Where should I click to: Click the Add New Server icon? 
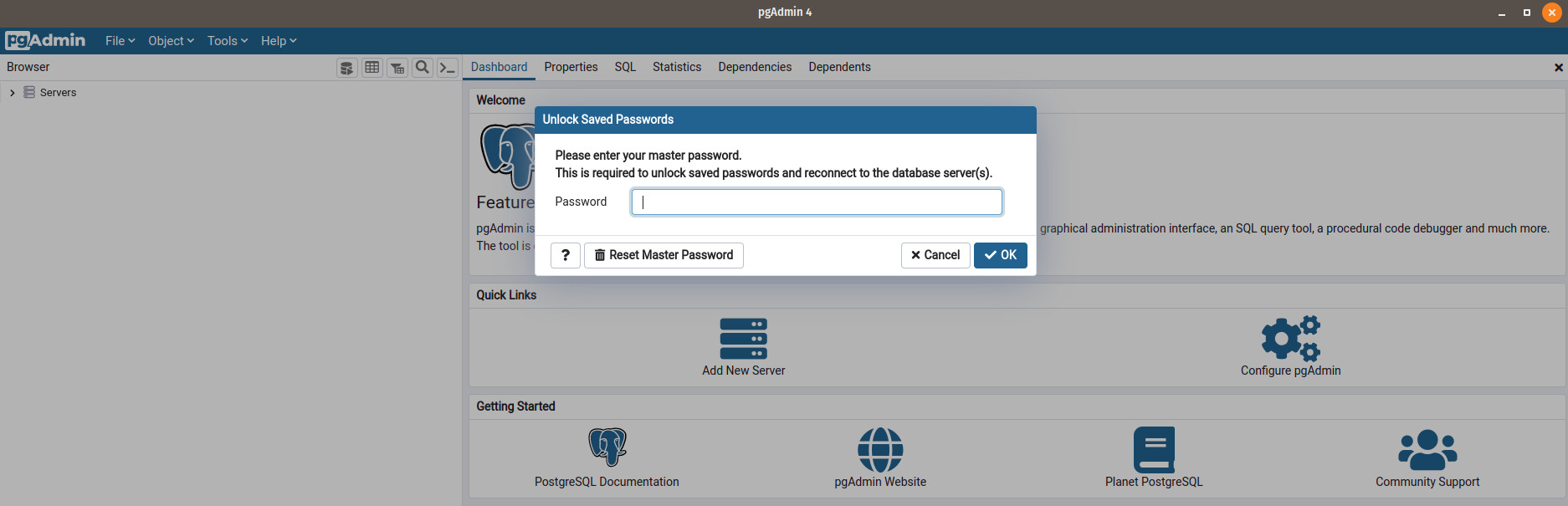point(743,339)
